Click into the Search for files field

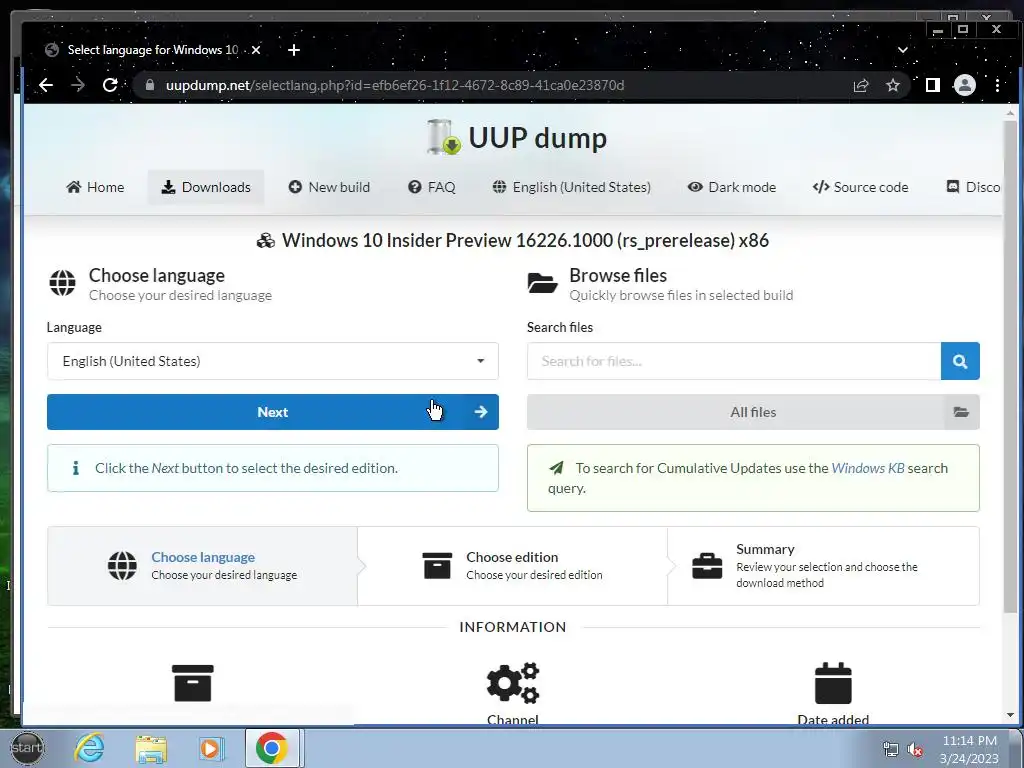click(733, 361)
